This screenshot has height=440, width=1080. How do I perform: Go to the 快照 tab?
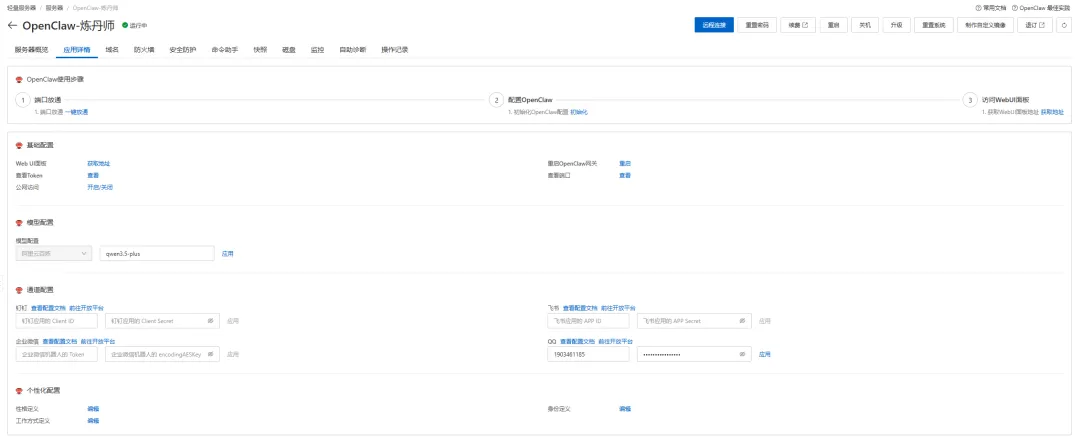tap(260, 50)
